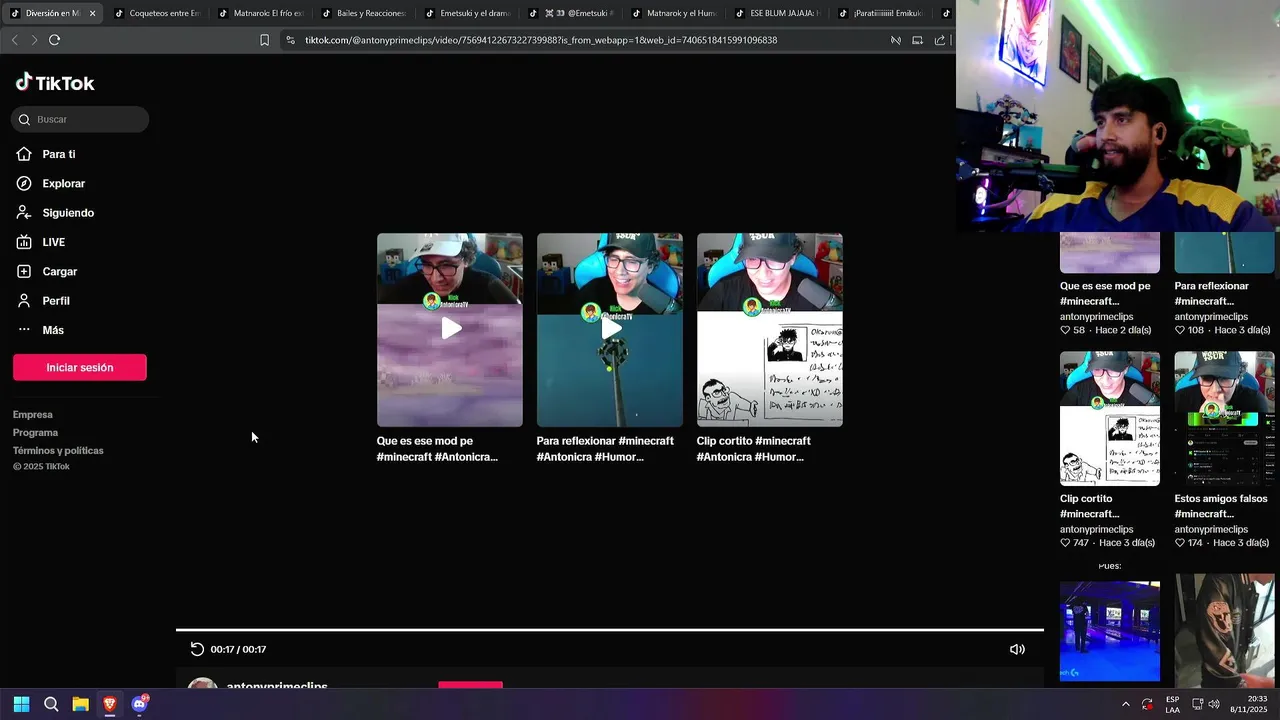Click the search magnifier icon in sidebar
This screenshot has width=1280, height=720.
pos(24,119)
